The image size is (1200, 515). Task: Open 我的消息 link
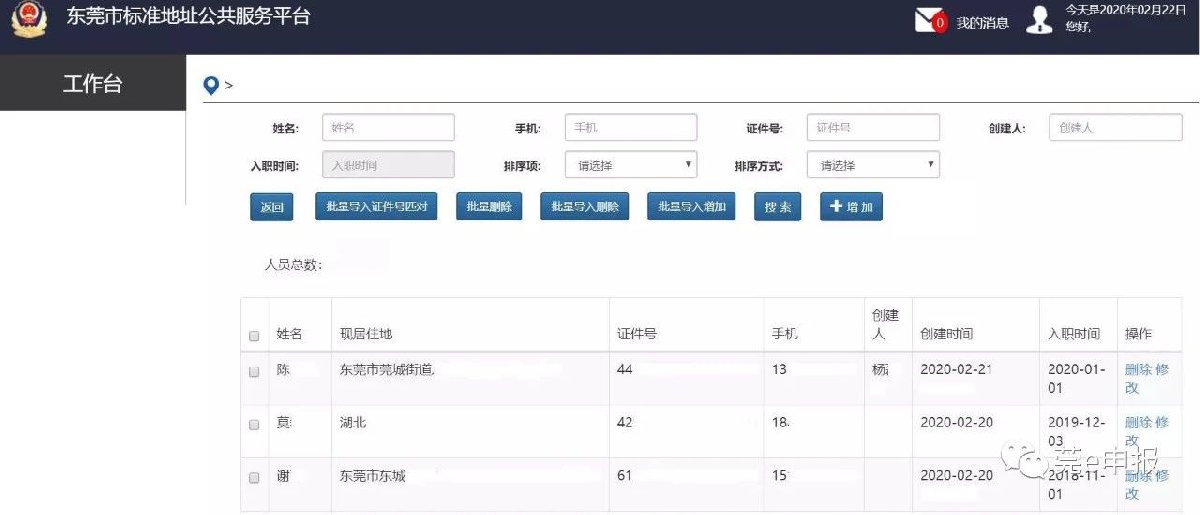coord(982,23)
